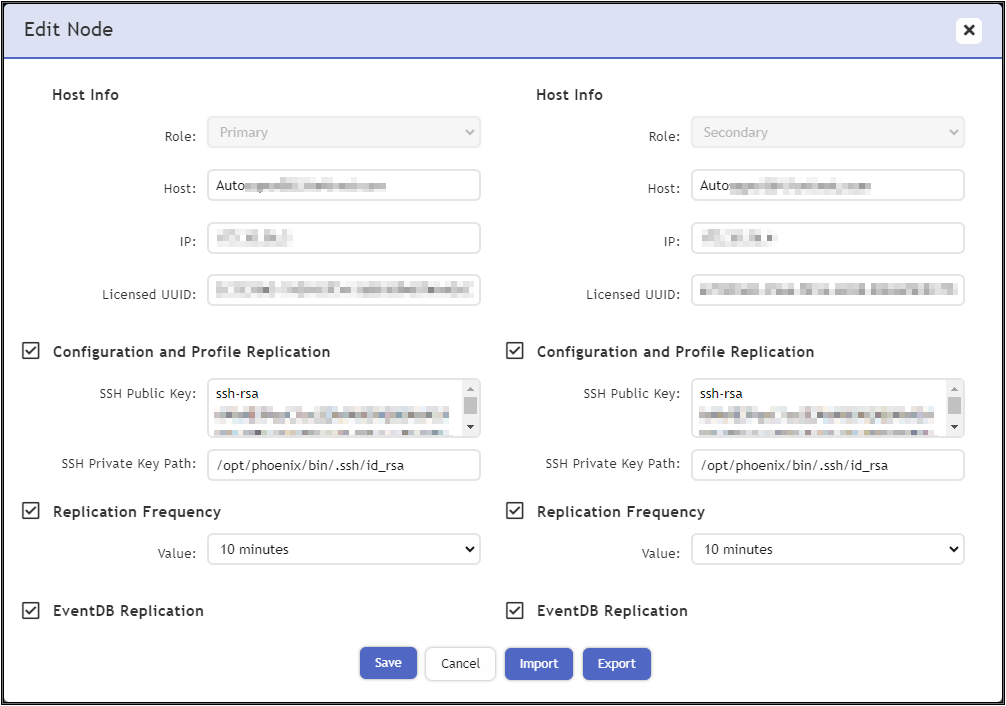Open Primary node replication frequency dropdown
This screenshot has height=706, width=1006.
pyautogui.click(x=343, y=549)
